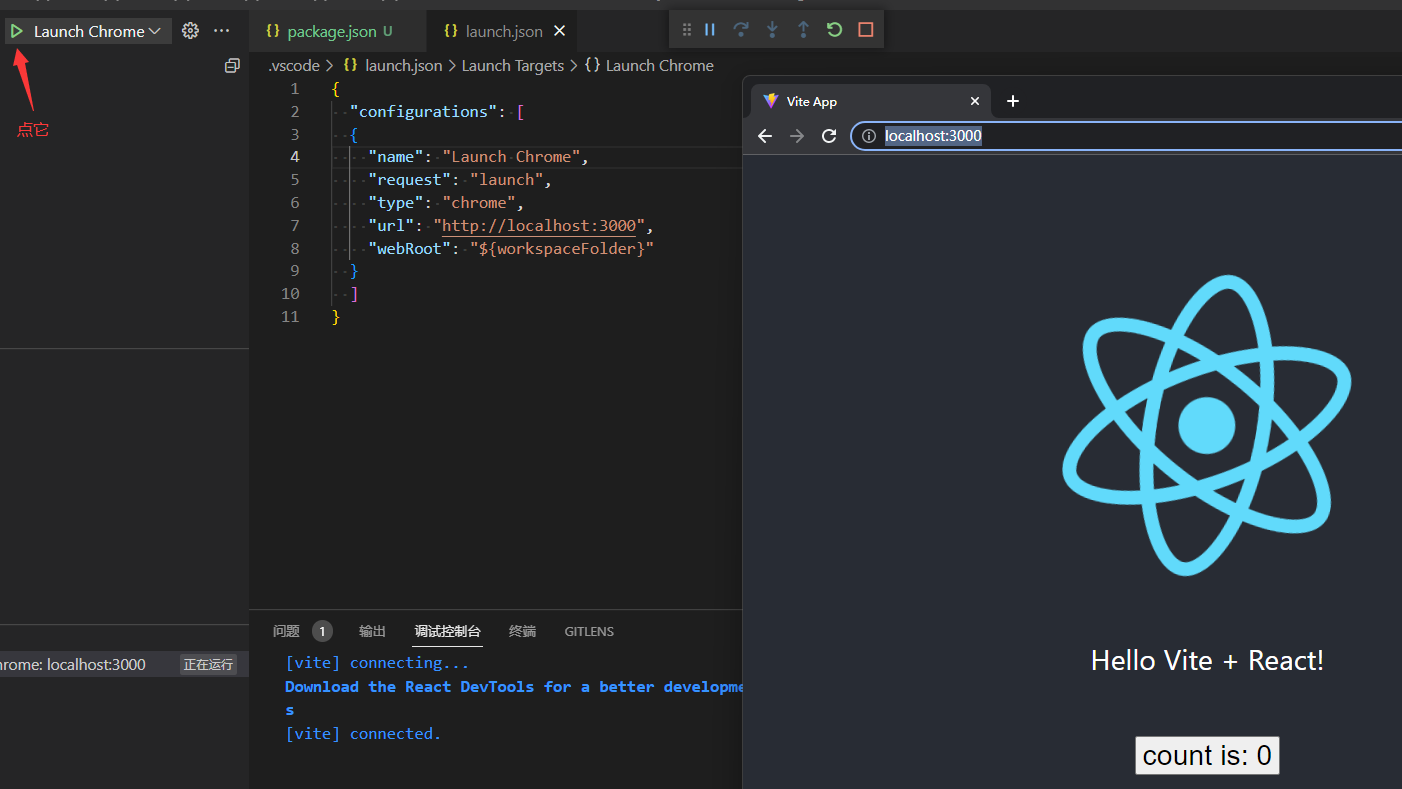
Task: Go forward in the Chrome window
Action: (797, 136)
